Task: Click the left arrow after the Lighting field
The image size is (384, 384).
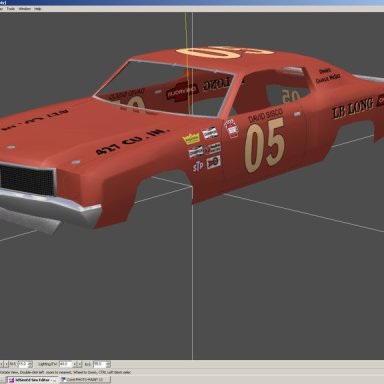Action: click(75, 364)
